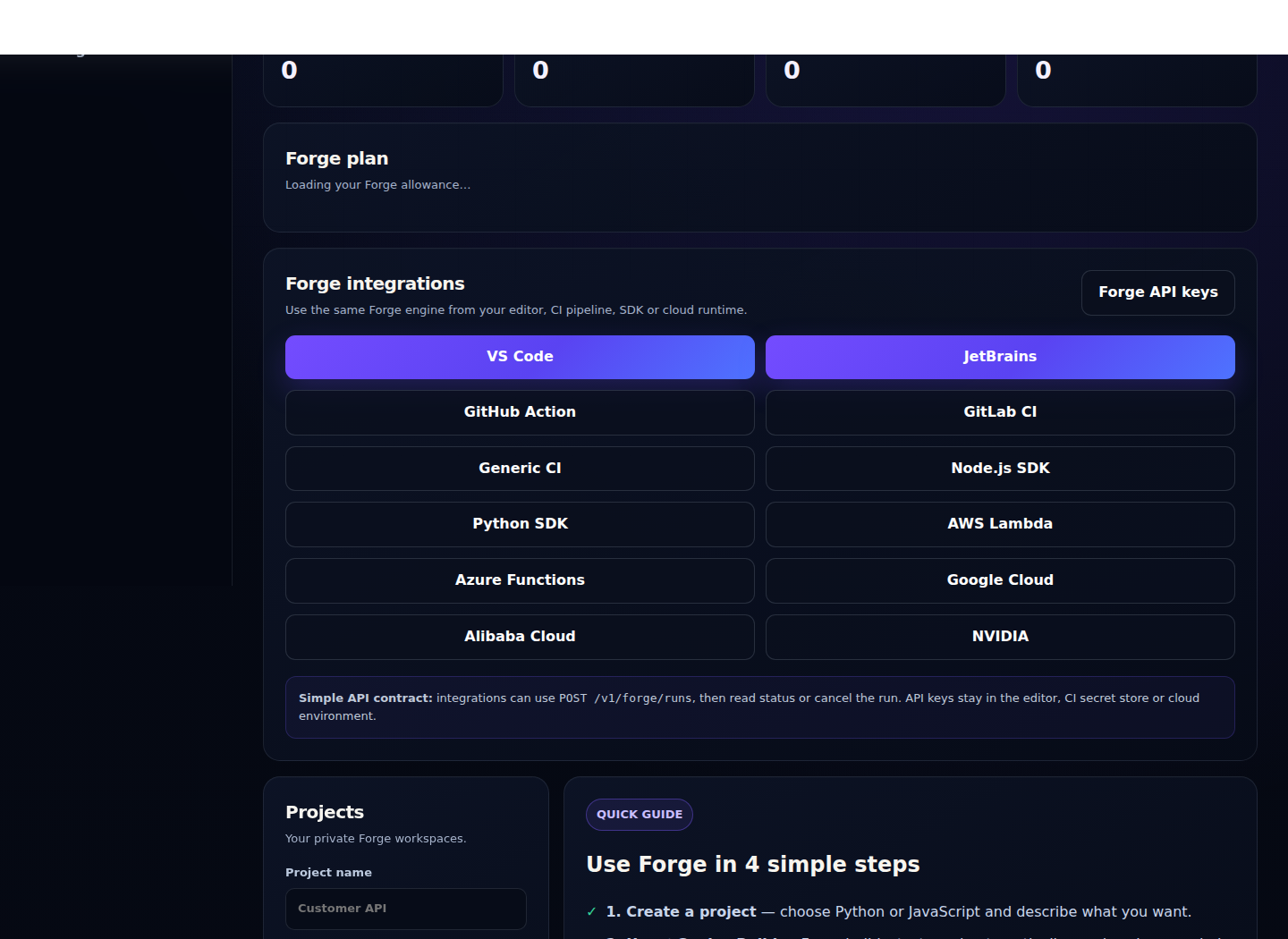Image resolution: width=1288 pixels, height=939 pixels.
Task: Open the Generic CI integration
Action: click(x=520, y=469)
